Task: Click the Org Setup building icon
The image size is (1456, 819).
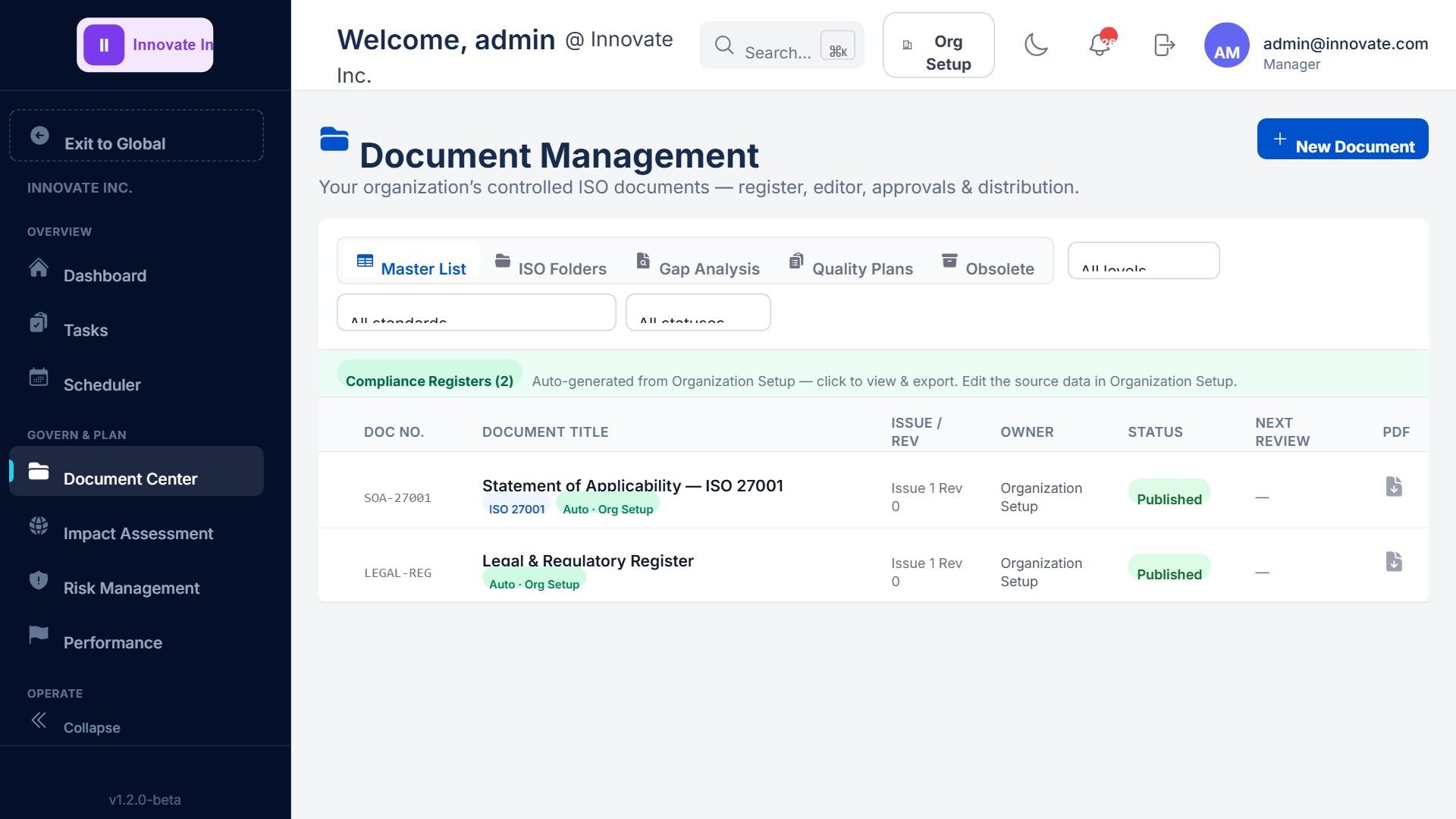Action: tap(907, 45)
